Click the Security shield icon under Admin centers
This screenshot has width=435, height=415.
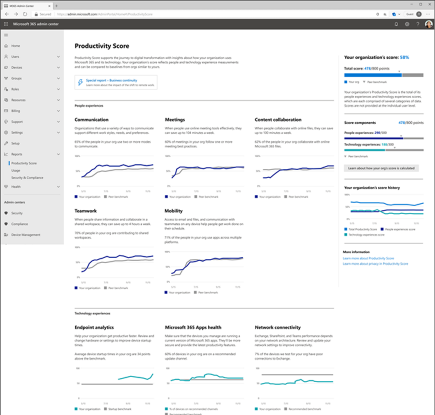[6, 213]
